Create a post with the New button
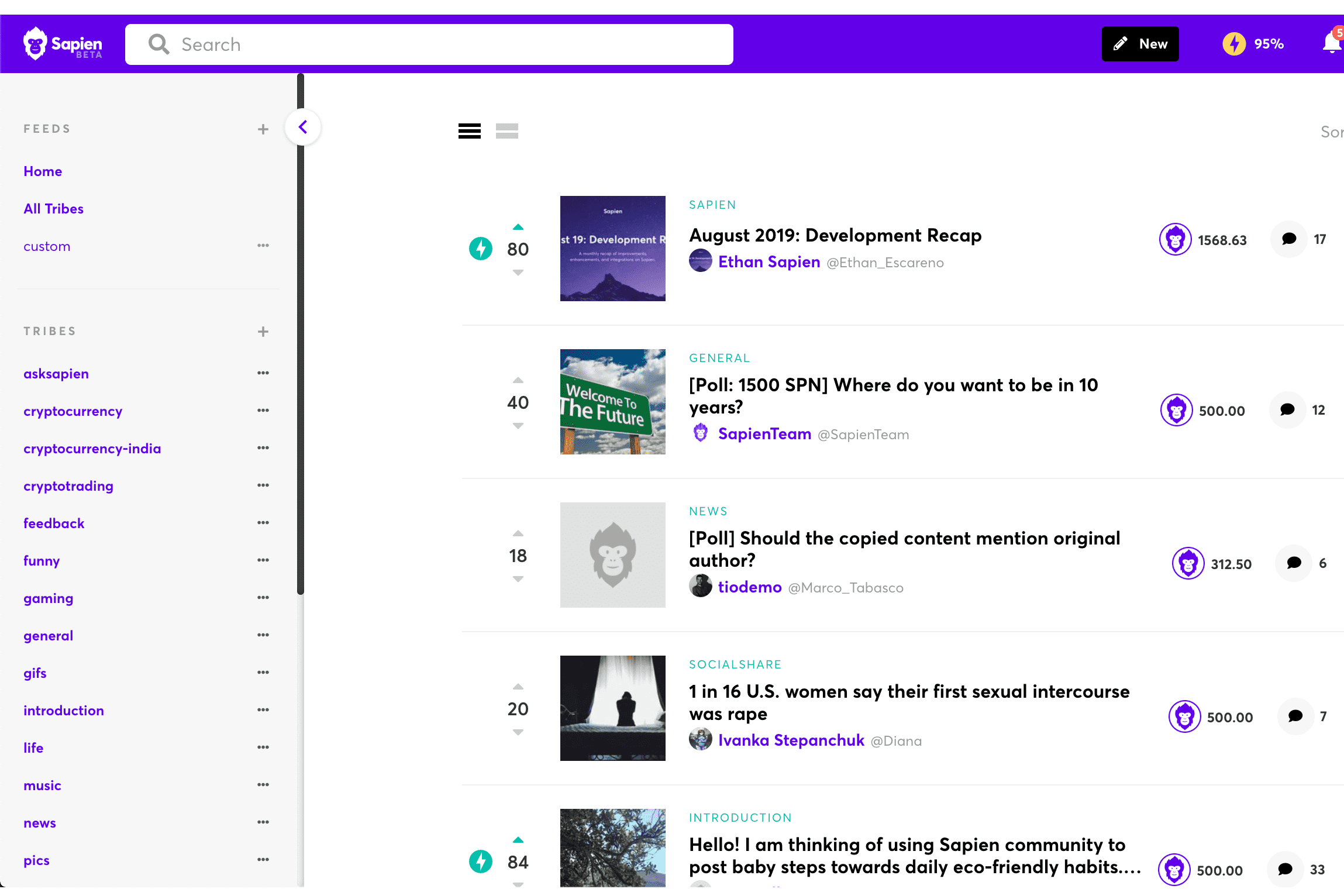Viewport: 1344px width, 896px height. tap(1139, 43)
